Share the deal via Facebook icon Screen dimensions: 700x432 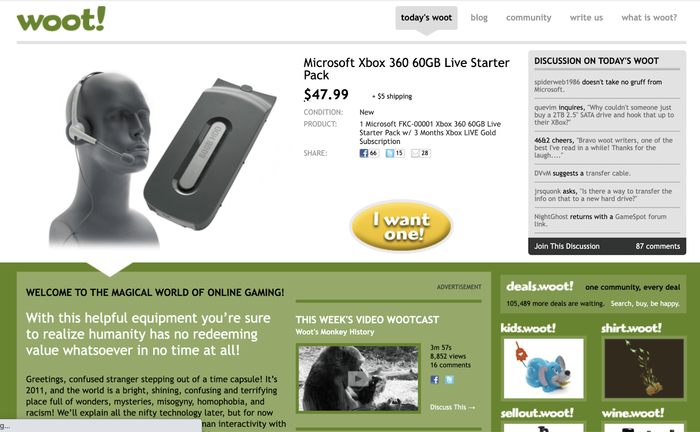(364, 153)
